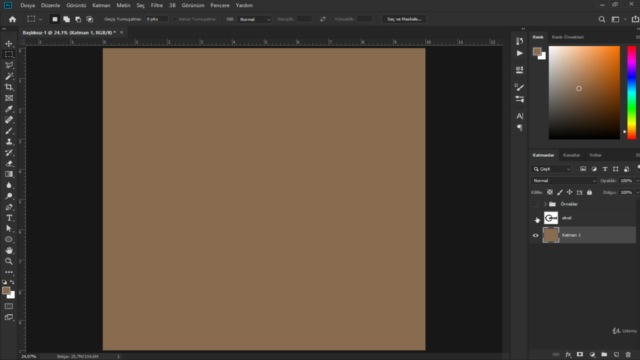Open the Edit Toolbar three-dots menu

click(x=9, y=272)
